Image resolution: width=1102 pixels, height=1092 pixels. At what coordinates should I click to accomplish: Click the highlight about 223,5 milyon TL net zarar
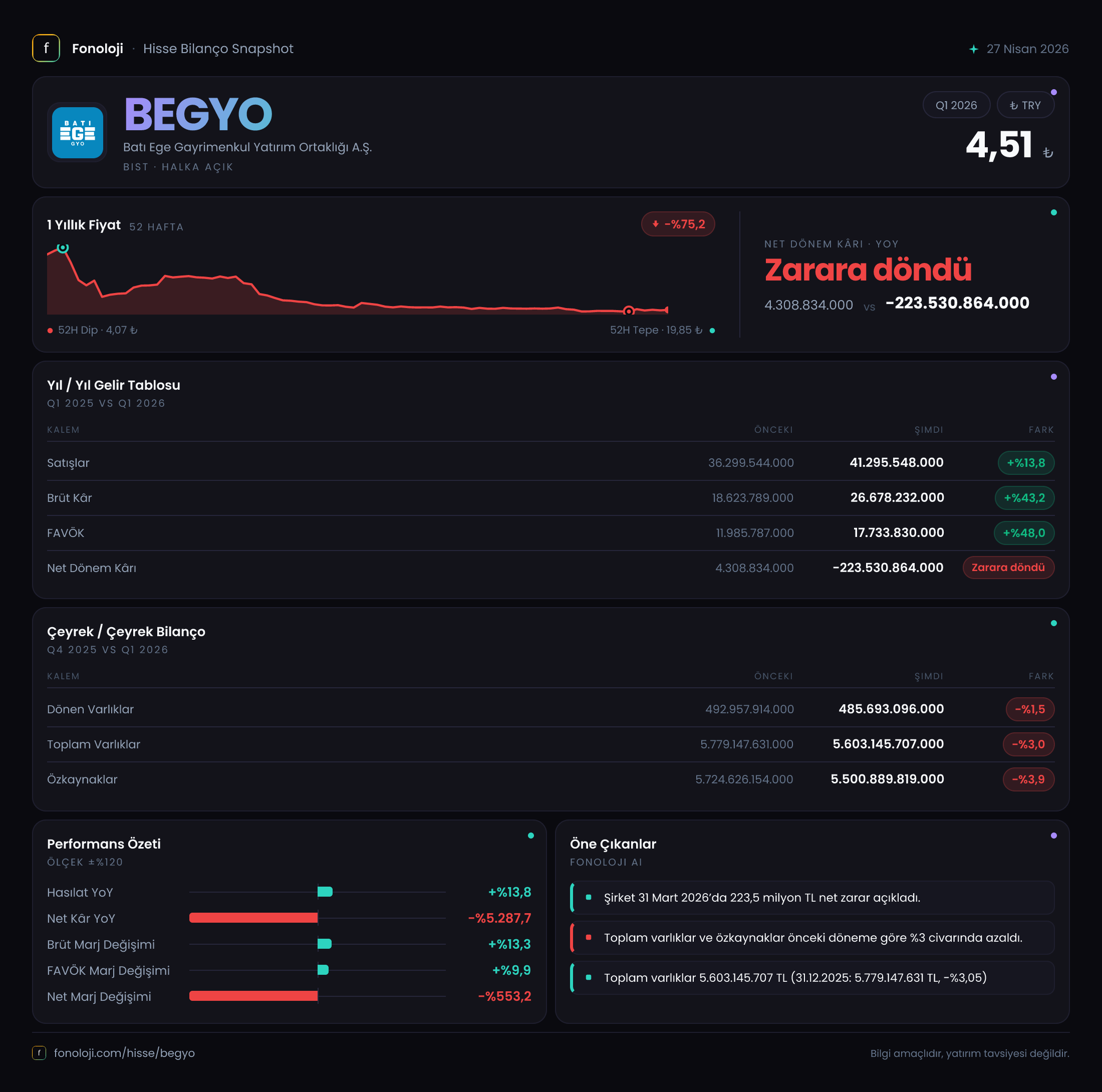tap(811, 898)
